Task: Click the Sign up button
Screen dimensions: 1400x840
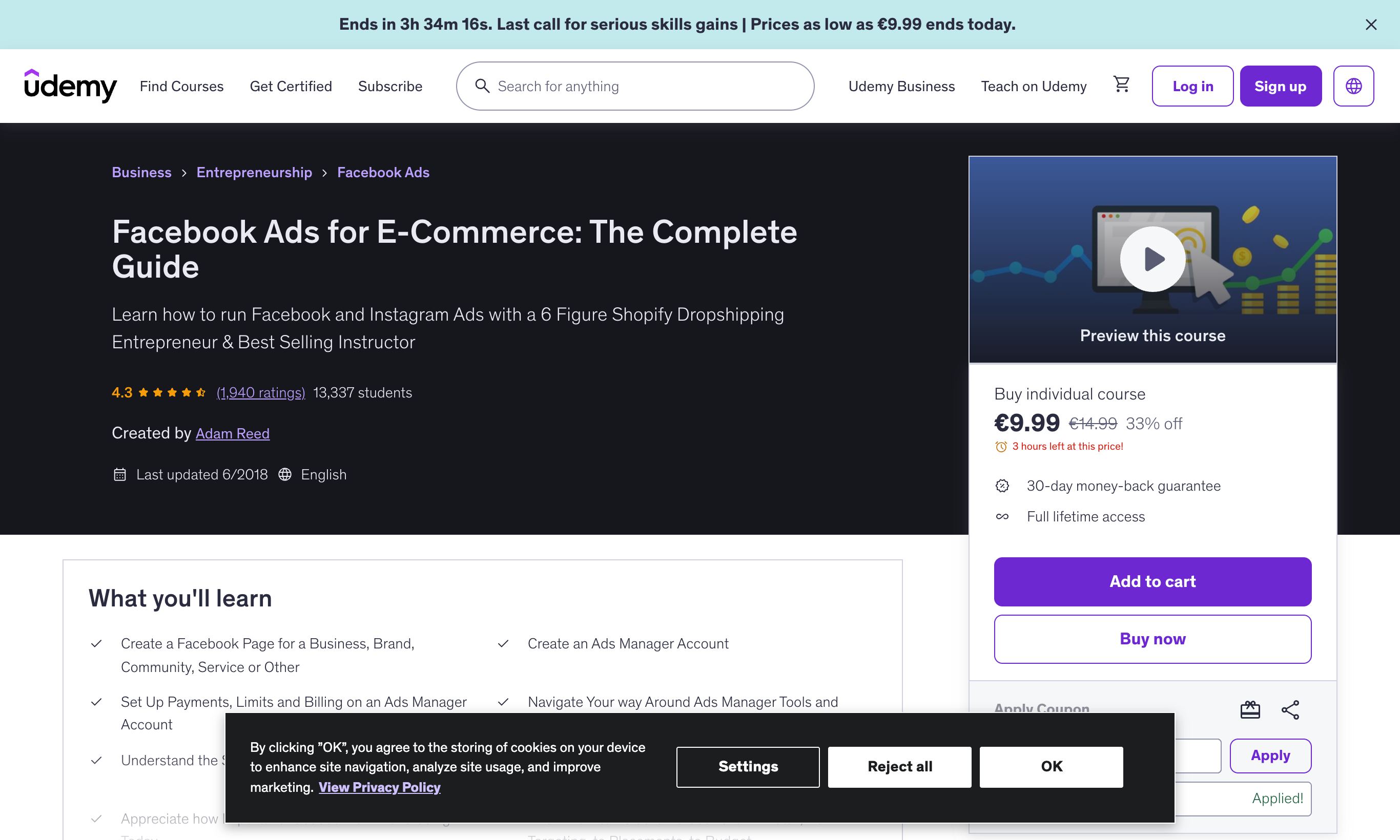Action: 1281,86
